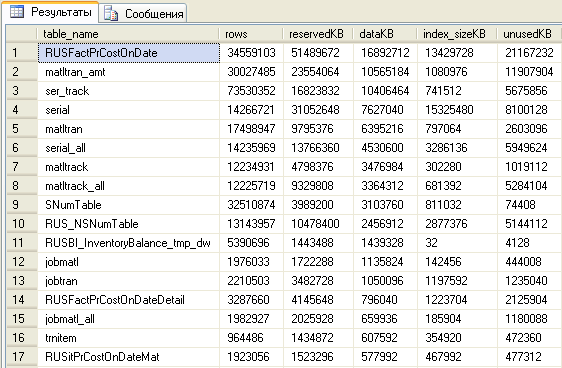The image size is (562, 368).
Task: Select dataKB value 6395216
Action: [385, 129]
